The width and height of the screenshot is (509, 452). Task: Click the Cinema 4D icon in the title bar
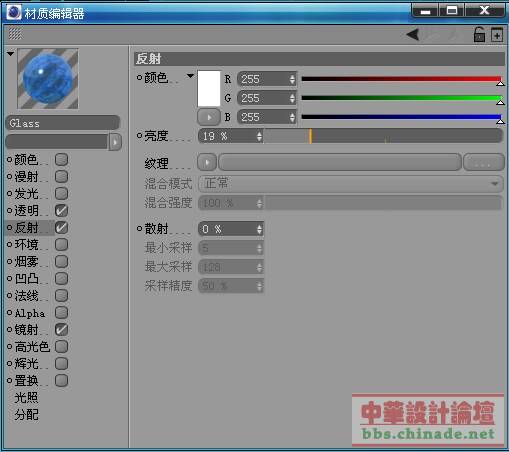[14, 12]
